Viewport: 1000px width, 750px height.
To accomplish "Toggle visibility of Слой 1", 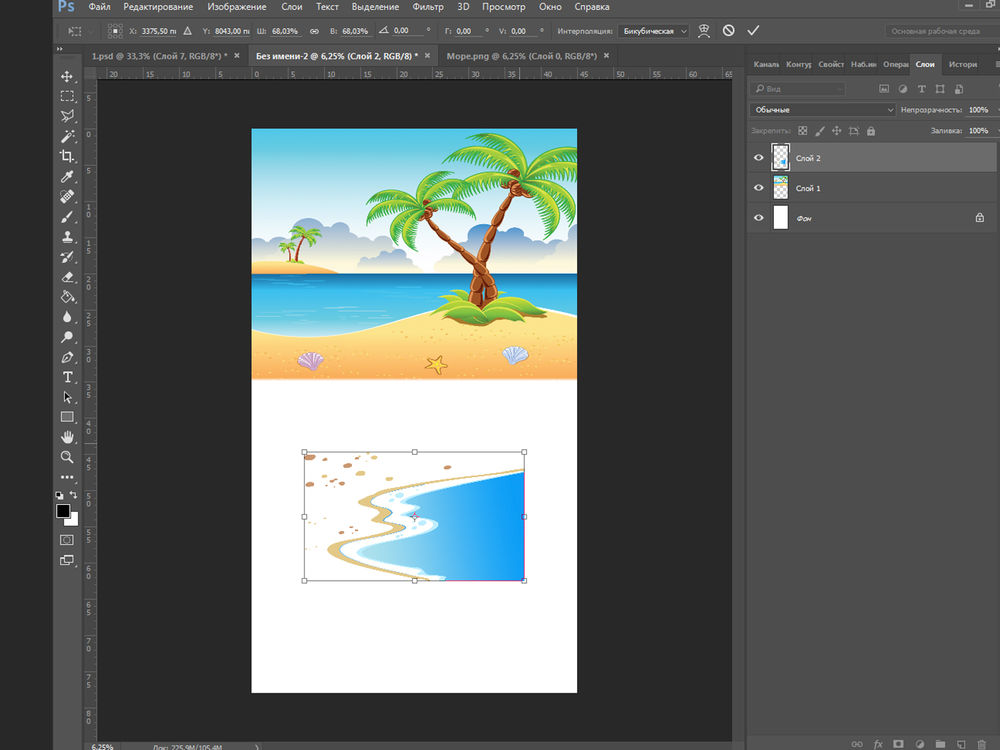I will tap(758, 188).
